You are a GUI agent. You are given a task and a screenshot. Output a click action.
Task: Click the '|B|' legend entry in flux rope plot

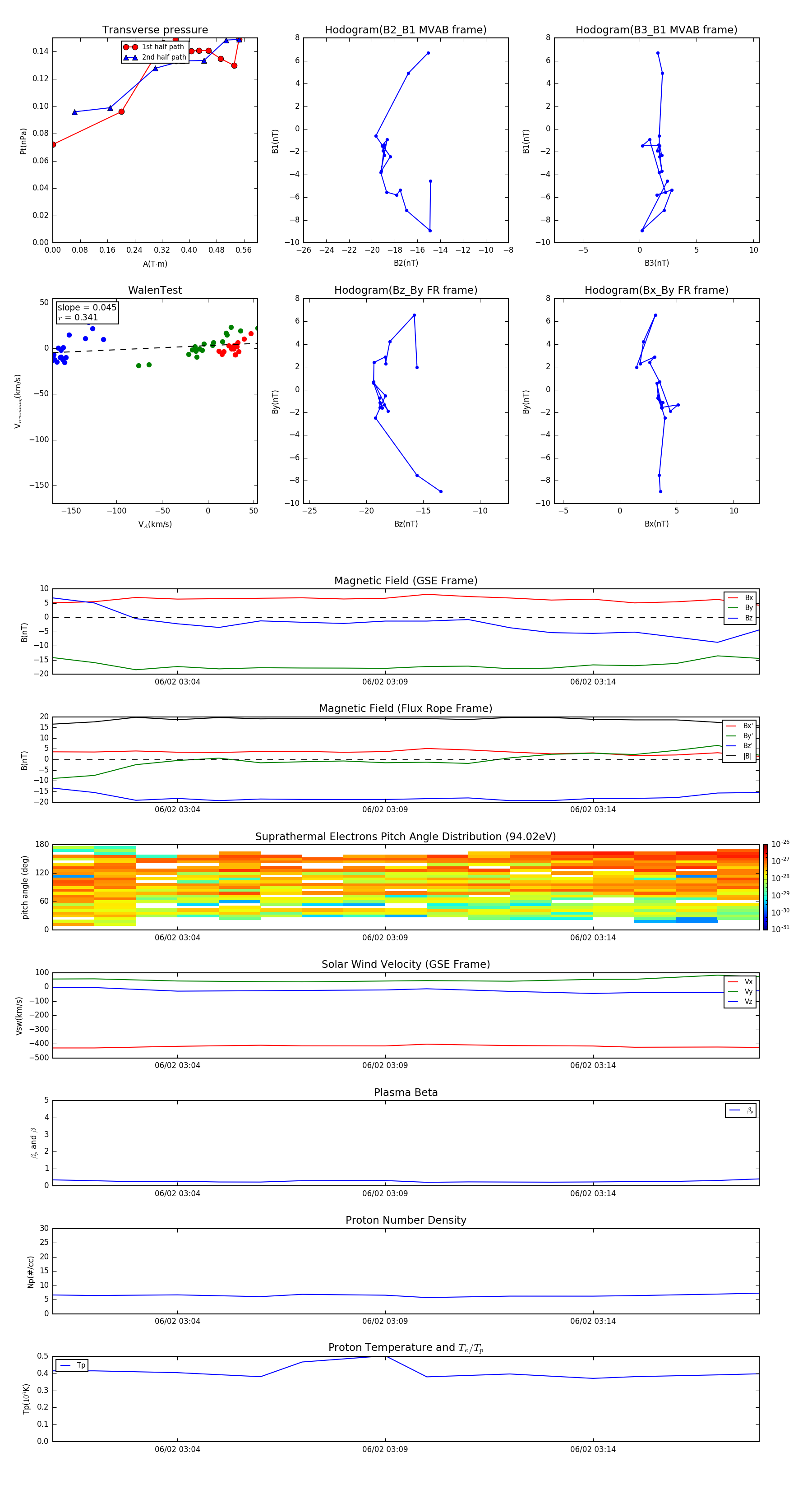[739, 756]
